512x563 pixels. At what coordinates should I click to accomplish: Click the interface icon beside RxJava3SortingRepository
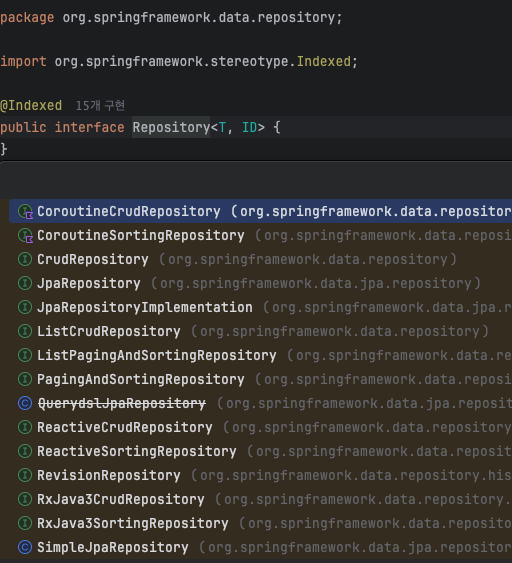pos(25,523)
